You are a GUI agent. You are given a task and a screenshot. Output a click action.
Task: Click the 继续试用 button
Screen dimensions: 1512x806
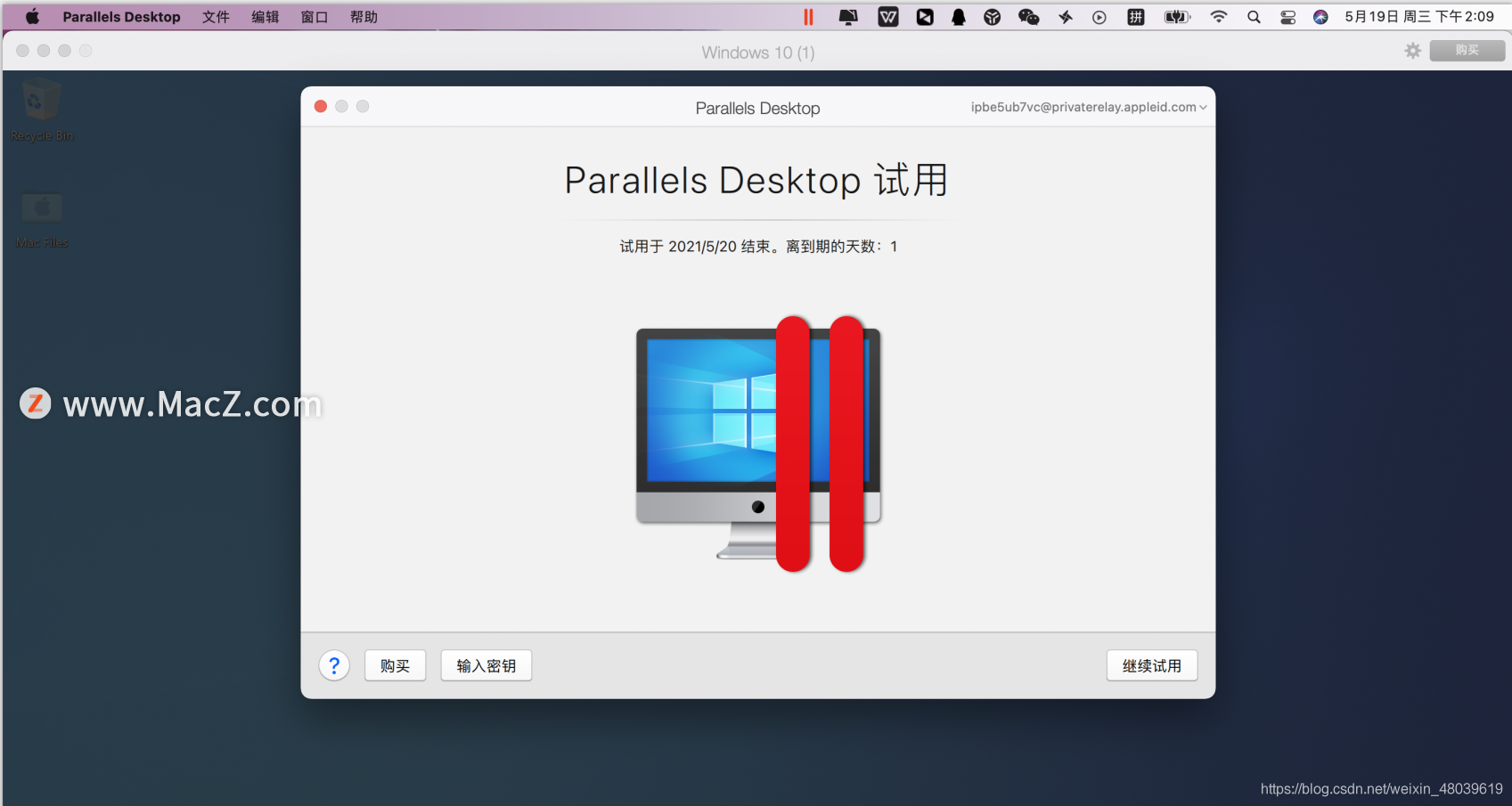click(1152, 665)
